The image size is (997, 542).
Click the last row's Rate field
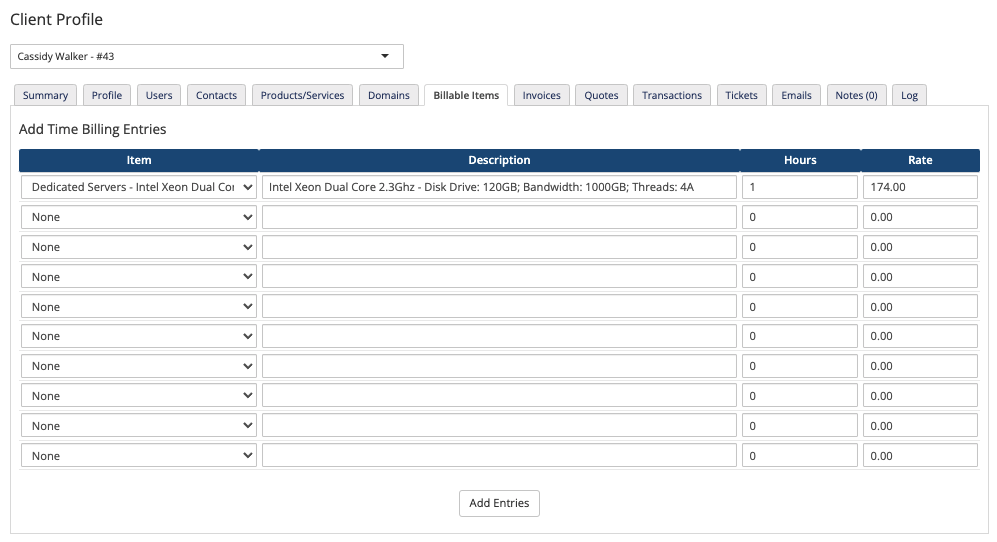coord(920,455)
